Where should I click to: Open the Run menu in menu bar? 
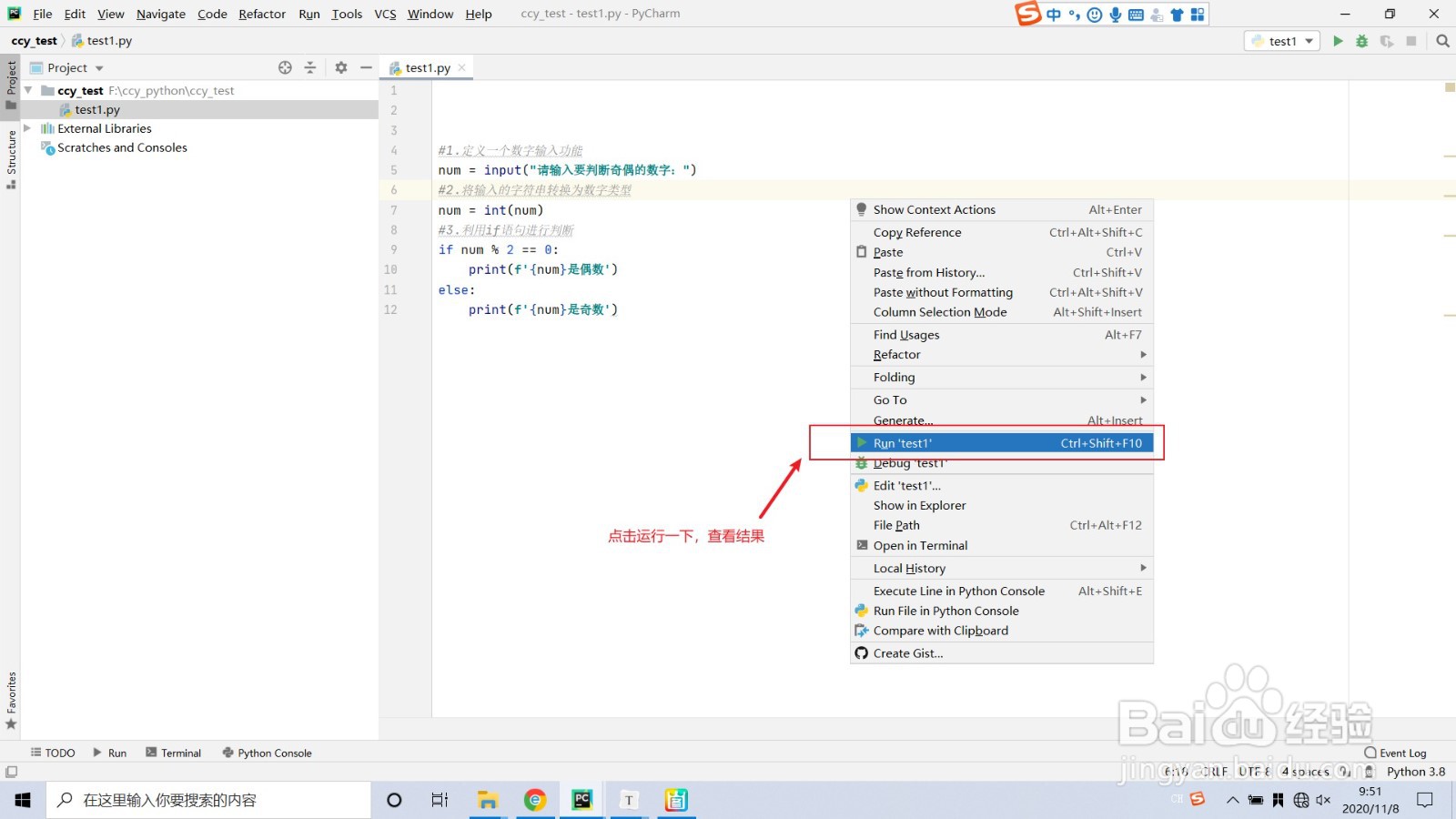tap(309, 14)
